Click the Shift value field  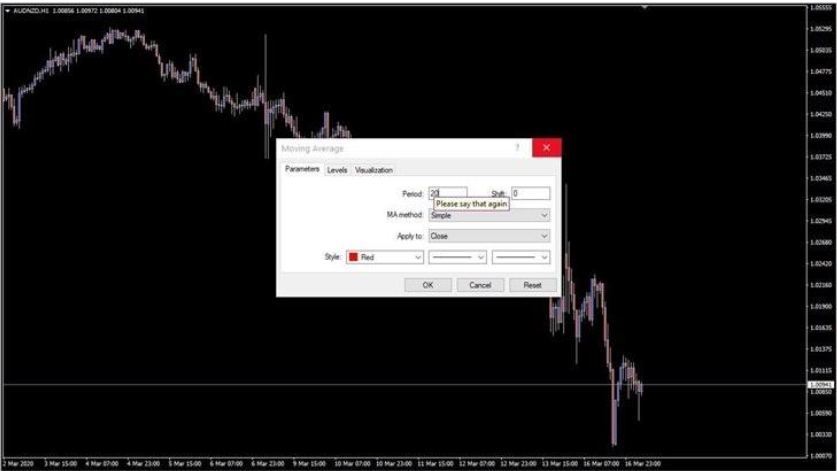coord(529,193)
